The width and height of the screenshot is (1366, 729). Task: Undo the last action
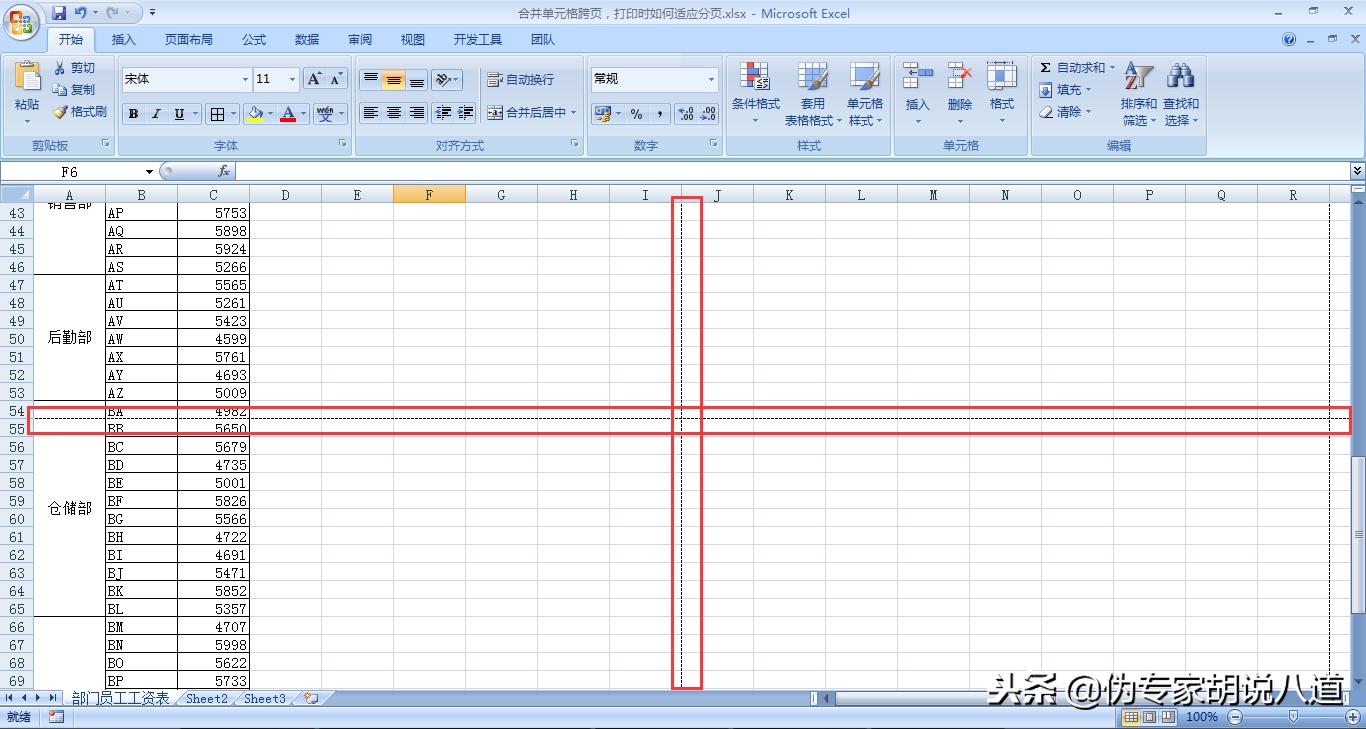tap(81, 13)
